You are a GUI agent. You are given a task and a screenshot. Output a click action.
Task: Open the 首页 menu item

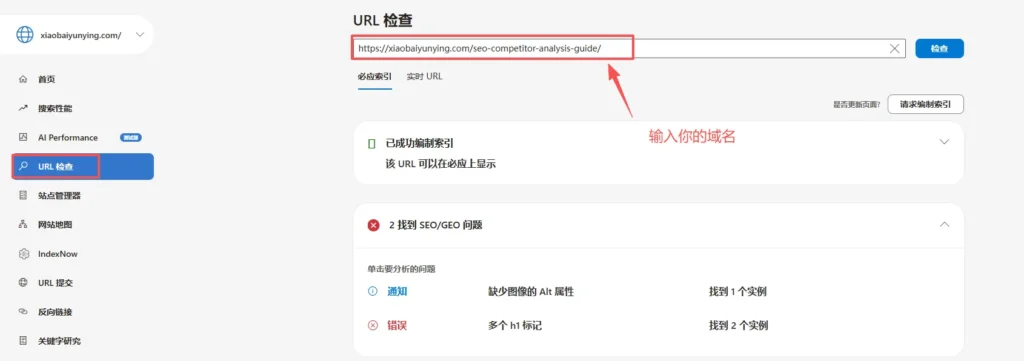pos(47,80)
